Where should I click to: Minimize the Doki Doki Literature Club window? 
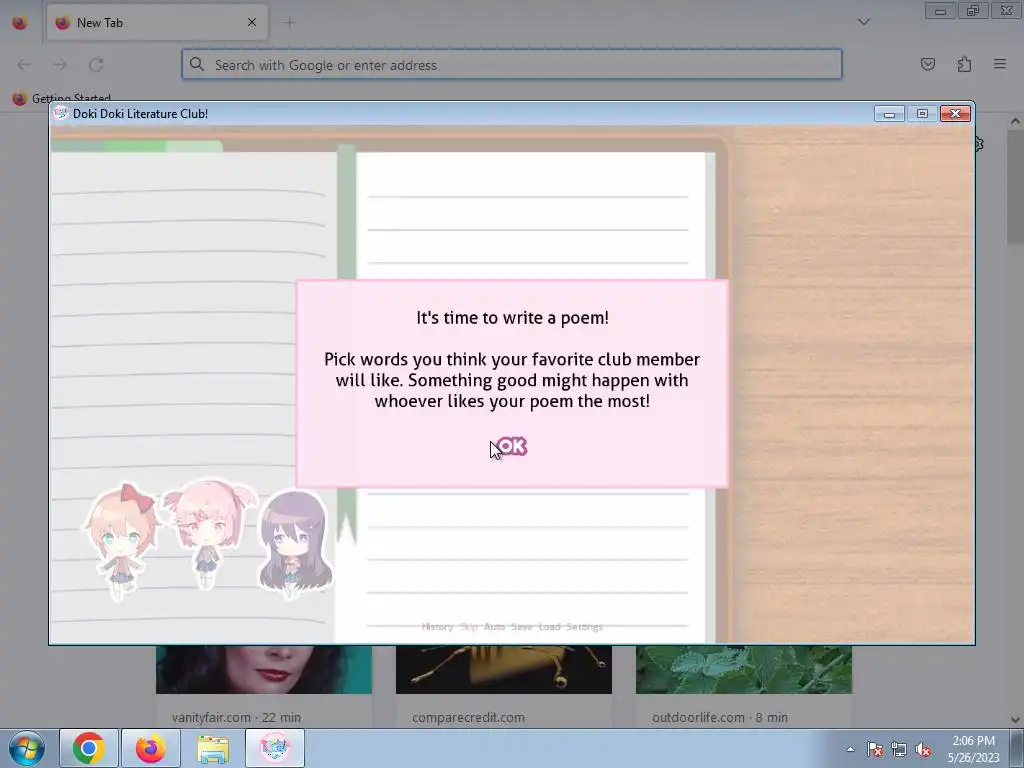(x=889, y=114)
